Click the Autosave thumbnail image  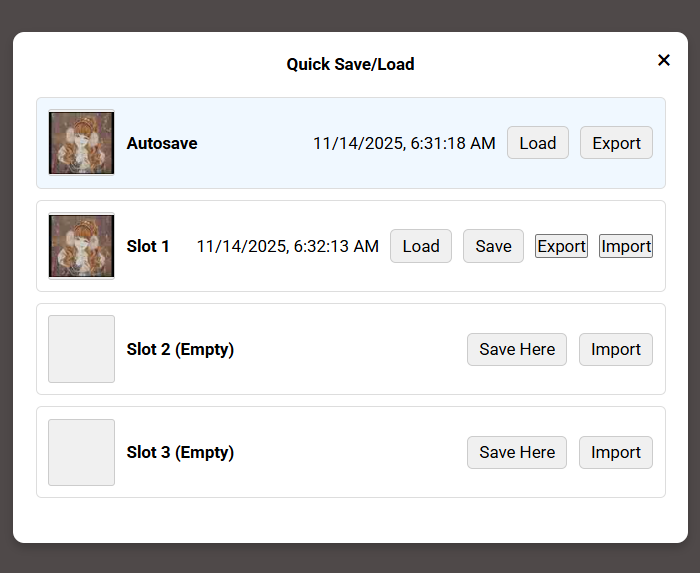(x=81, y=143)
